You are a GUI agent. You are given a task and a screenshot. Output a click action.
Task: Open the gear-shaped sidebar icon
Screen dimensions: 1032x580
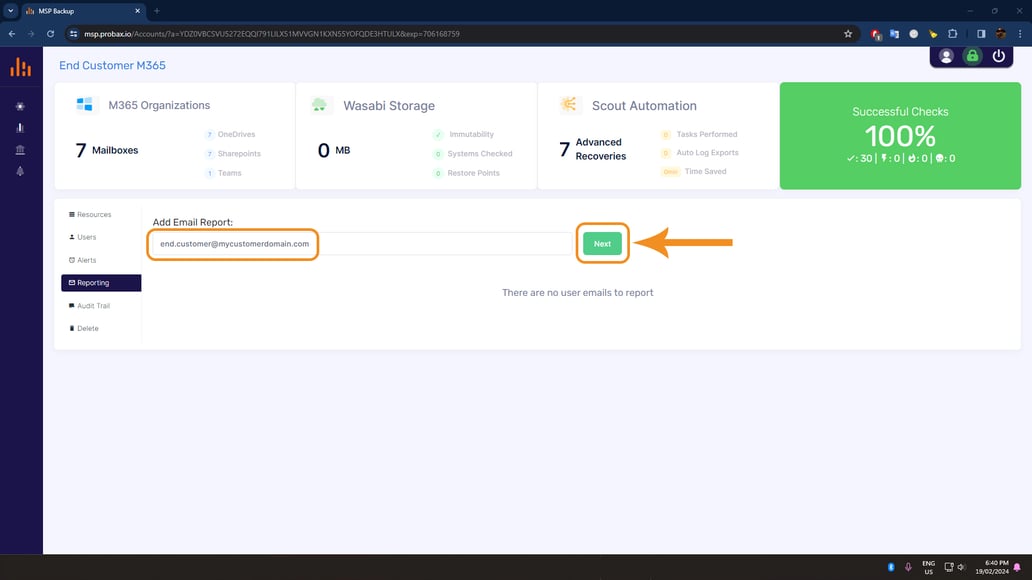[20, 106]
